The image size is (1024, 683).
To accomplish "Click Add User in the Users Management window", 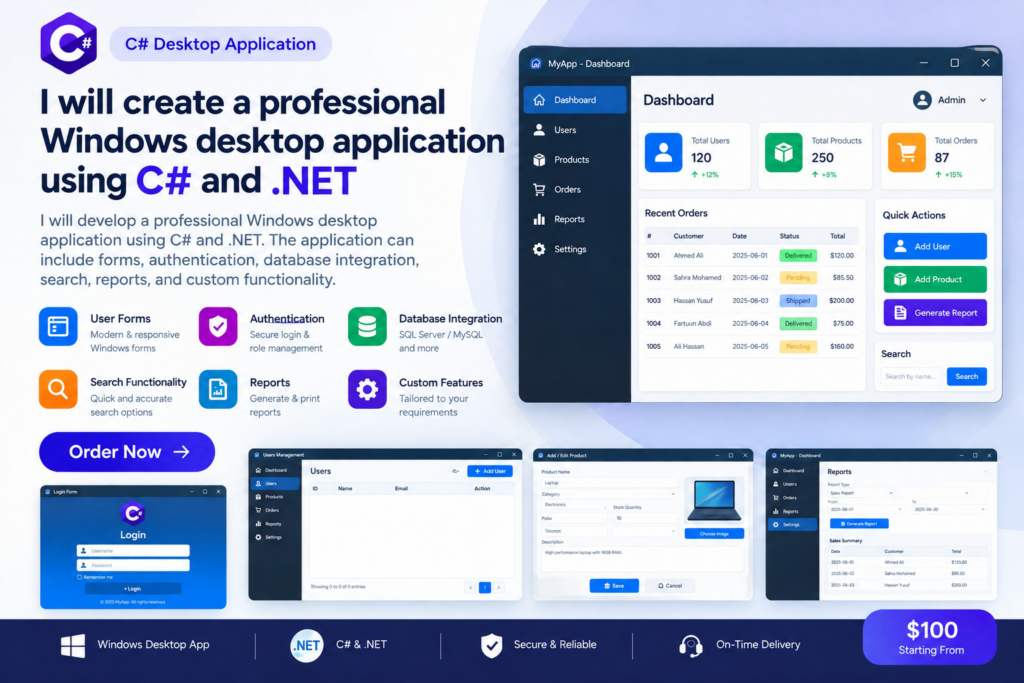I will (490, 471).
